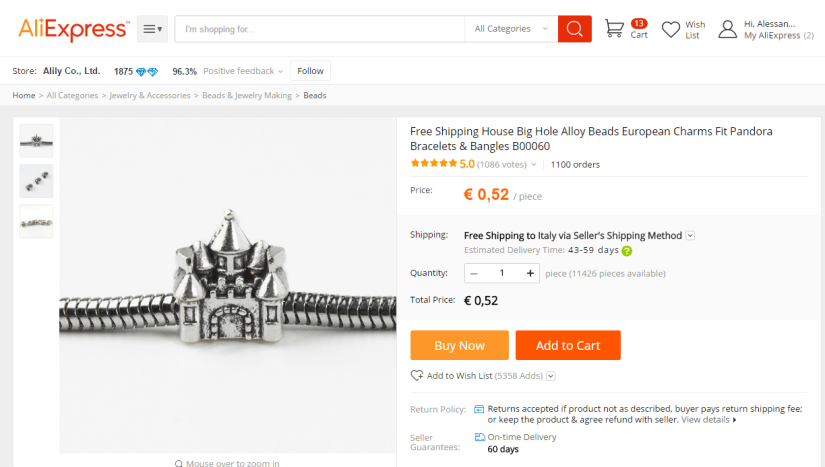Click the search input field
825x467 pixels.
coord(320,29)
